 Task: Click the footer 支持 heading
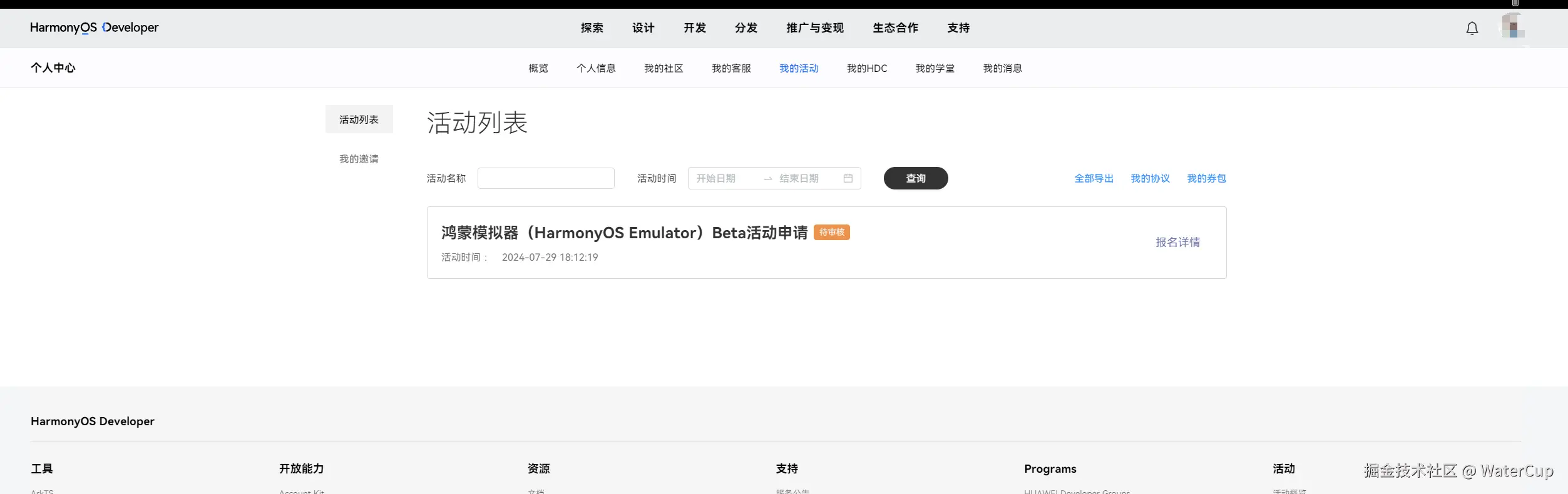coord(787,468)
